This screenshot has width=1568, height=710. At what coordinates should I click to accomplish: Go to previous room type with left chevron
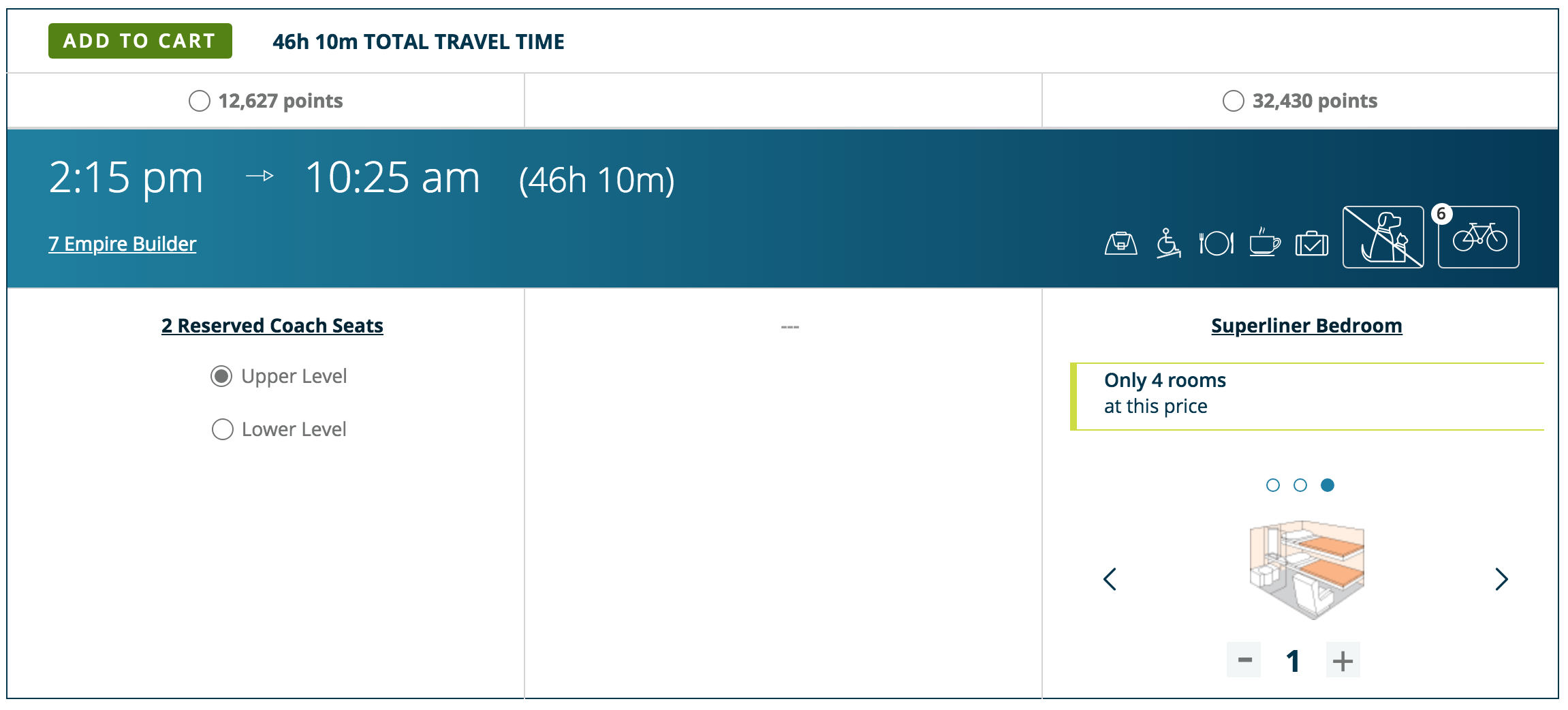[1110, 579]
